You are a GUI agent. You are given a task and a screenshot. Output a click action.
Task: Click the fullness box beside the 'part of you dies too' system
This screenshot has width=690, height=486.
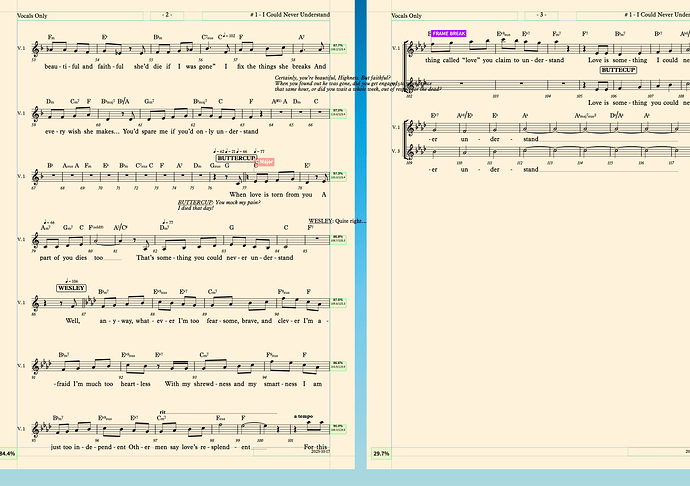(x=338, y=239)
